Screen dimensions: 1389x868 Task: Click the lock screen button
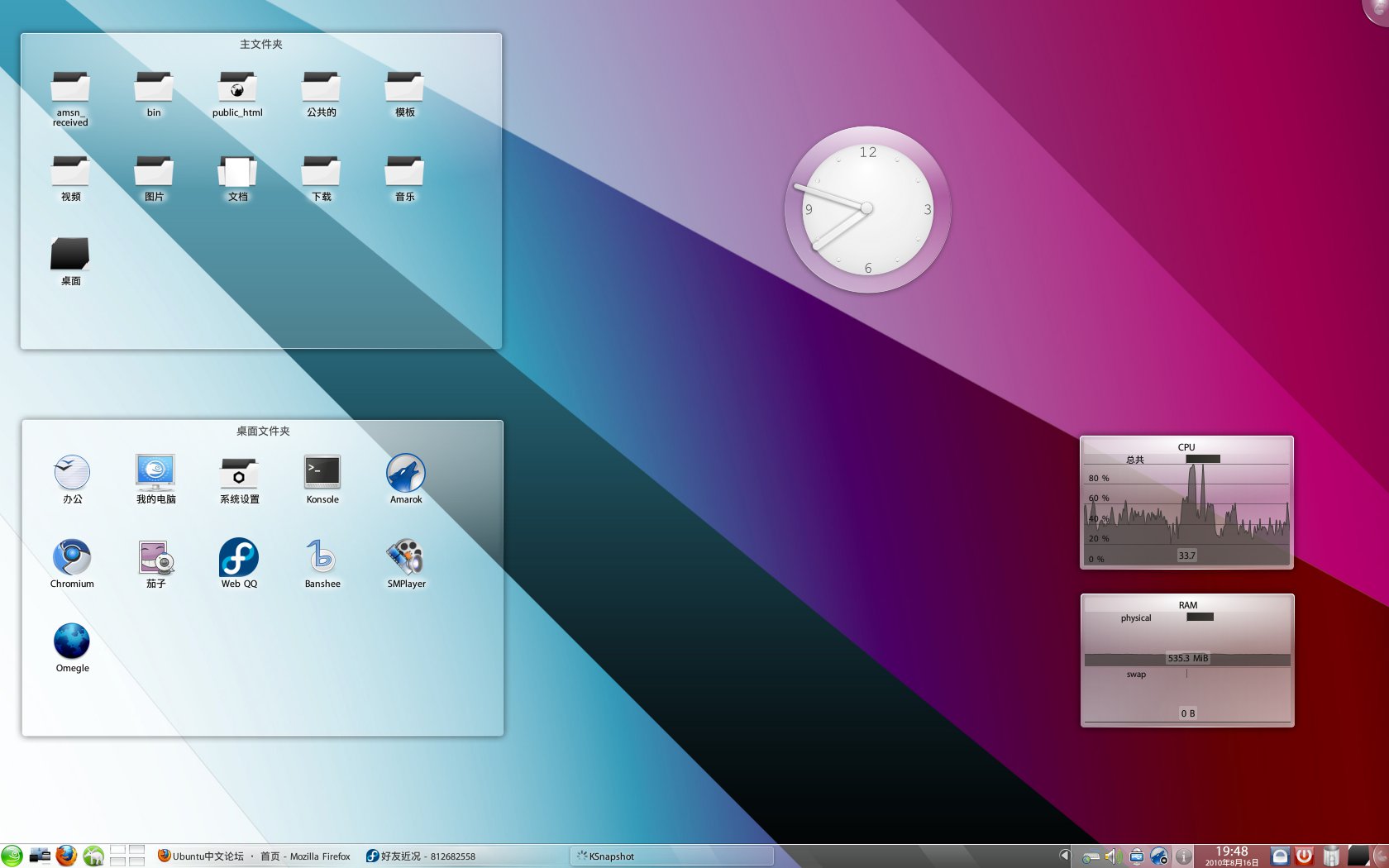[x=1280, y=856]
